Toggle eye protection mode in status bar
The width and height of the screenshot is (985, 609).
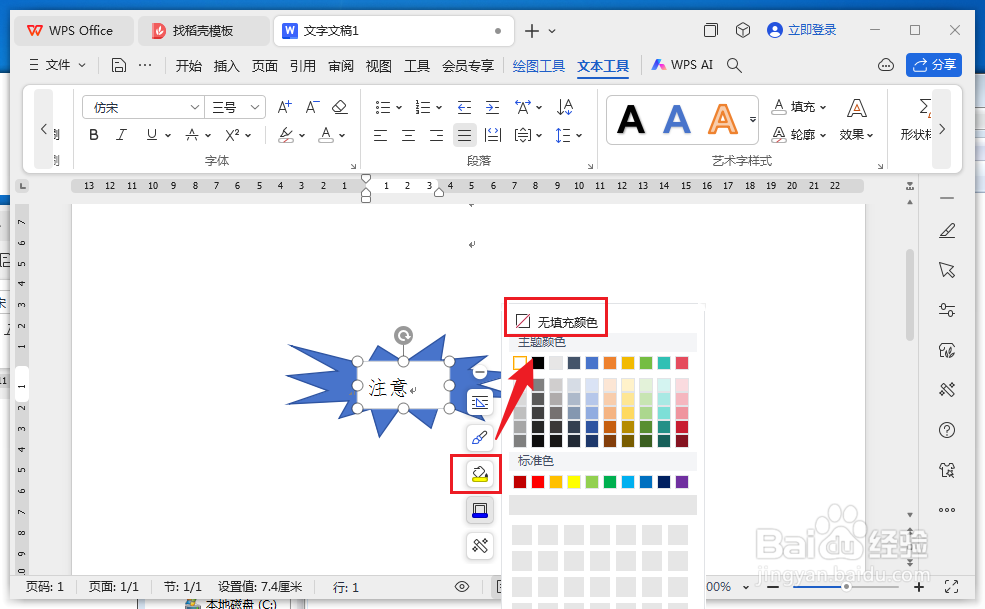tap(462, 586)
